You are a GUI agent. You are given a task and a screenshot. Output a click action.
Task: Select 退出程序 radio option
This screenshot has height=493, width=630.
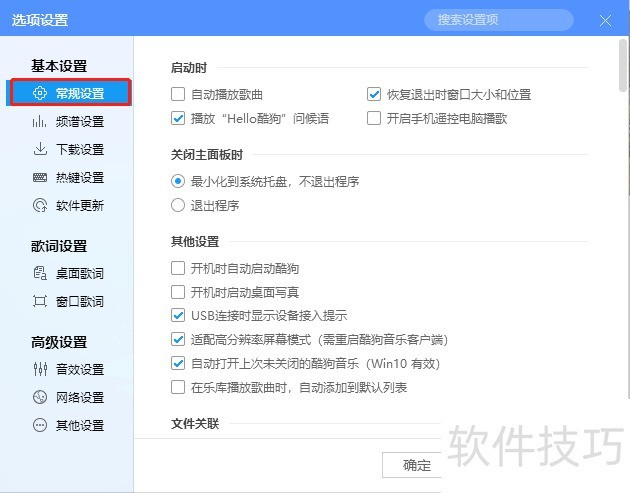tap(178, 205)
